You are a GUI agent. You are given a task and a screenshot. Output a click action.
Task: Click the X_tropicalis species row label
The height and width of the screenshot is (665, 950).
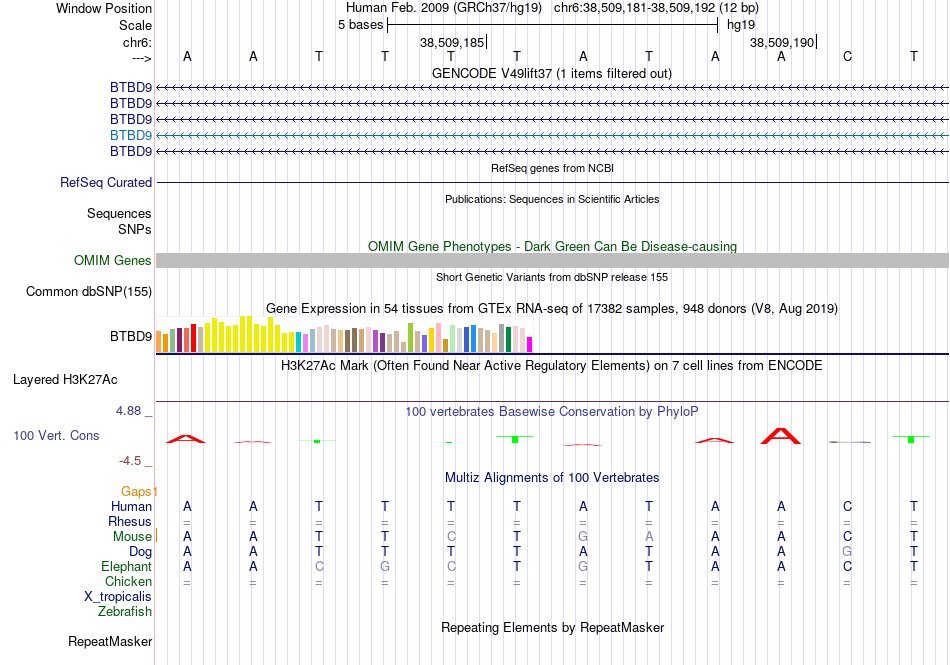pyautogui.click(x=118, y=597)
